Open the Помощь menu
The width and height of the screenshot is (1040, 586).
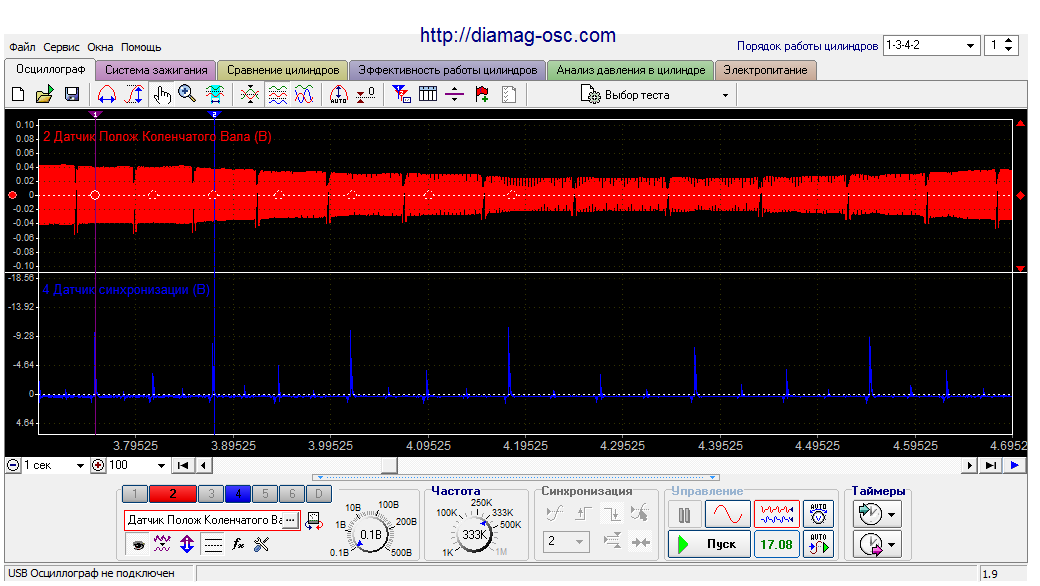point(141,47)
